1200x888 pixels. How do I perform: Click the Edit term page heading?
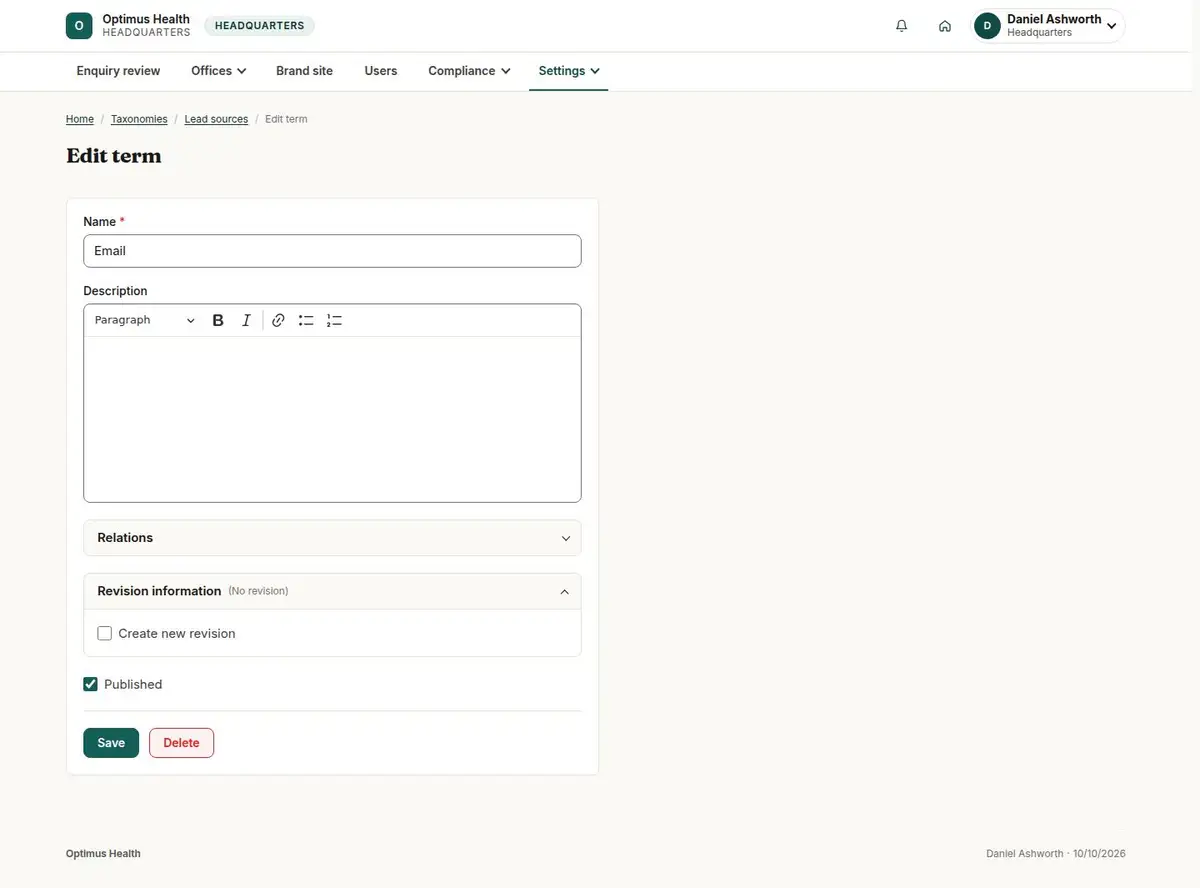(x=114, y=156)
